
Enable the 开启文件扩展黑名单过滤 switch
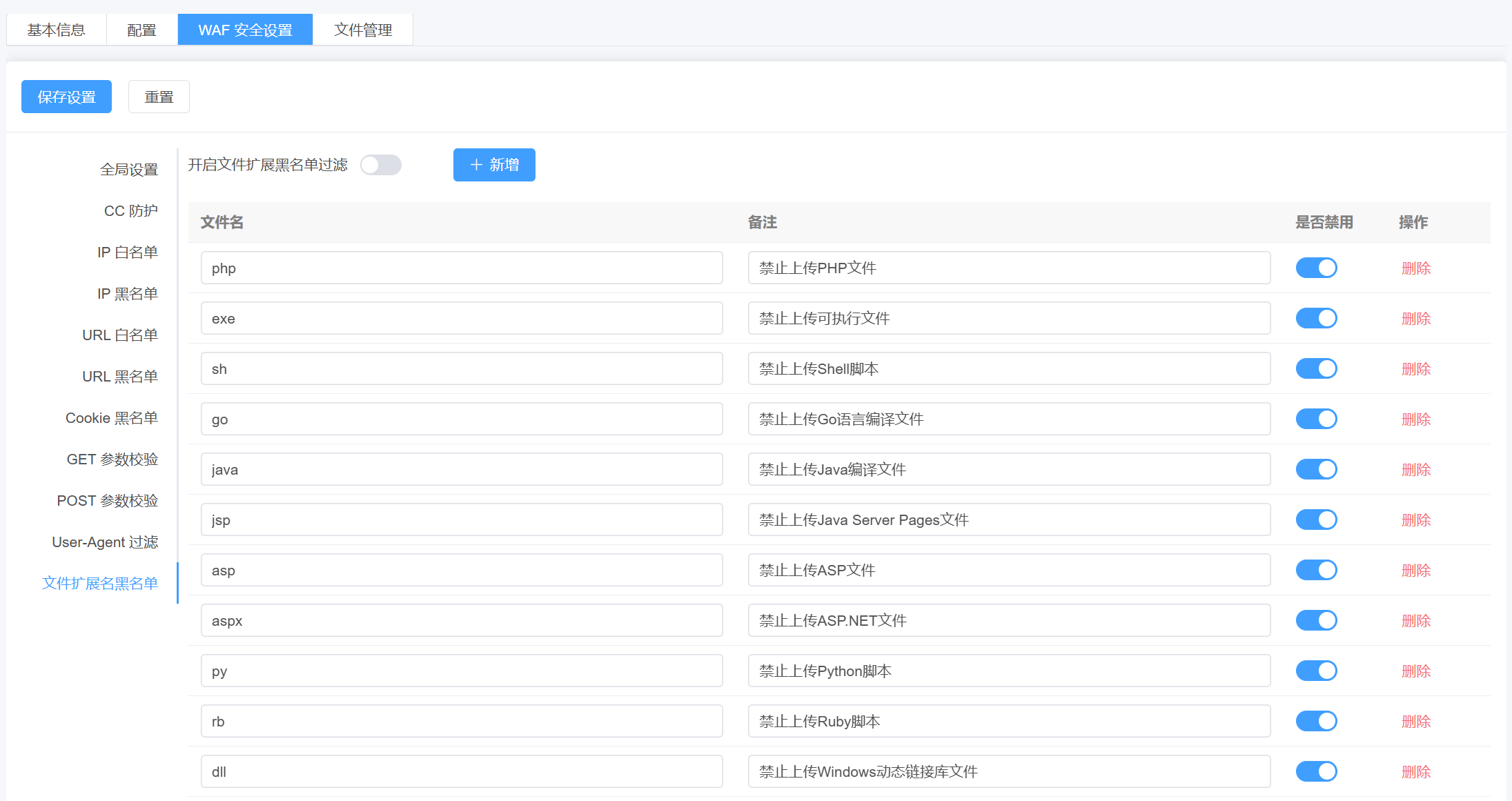point(381,165)
